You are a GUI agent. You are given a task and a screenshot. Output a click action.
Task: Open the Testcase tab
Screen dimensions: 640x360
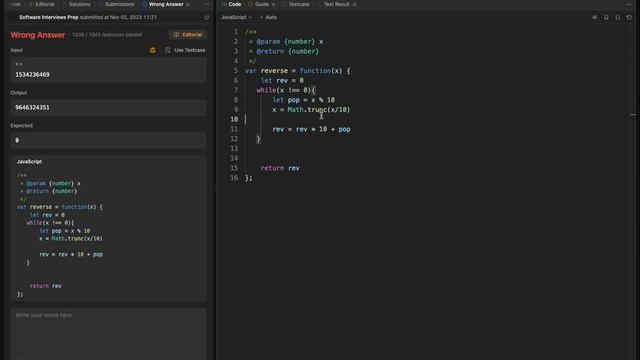pos(299,4)
